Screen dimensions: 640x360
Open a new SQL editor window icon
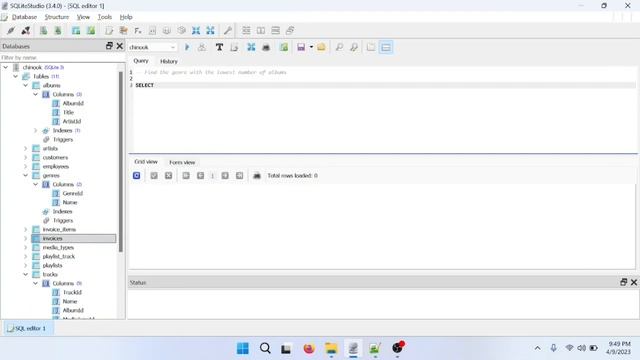[109, 31]
